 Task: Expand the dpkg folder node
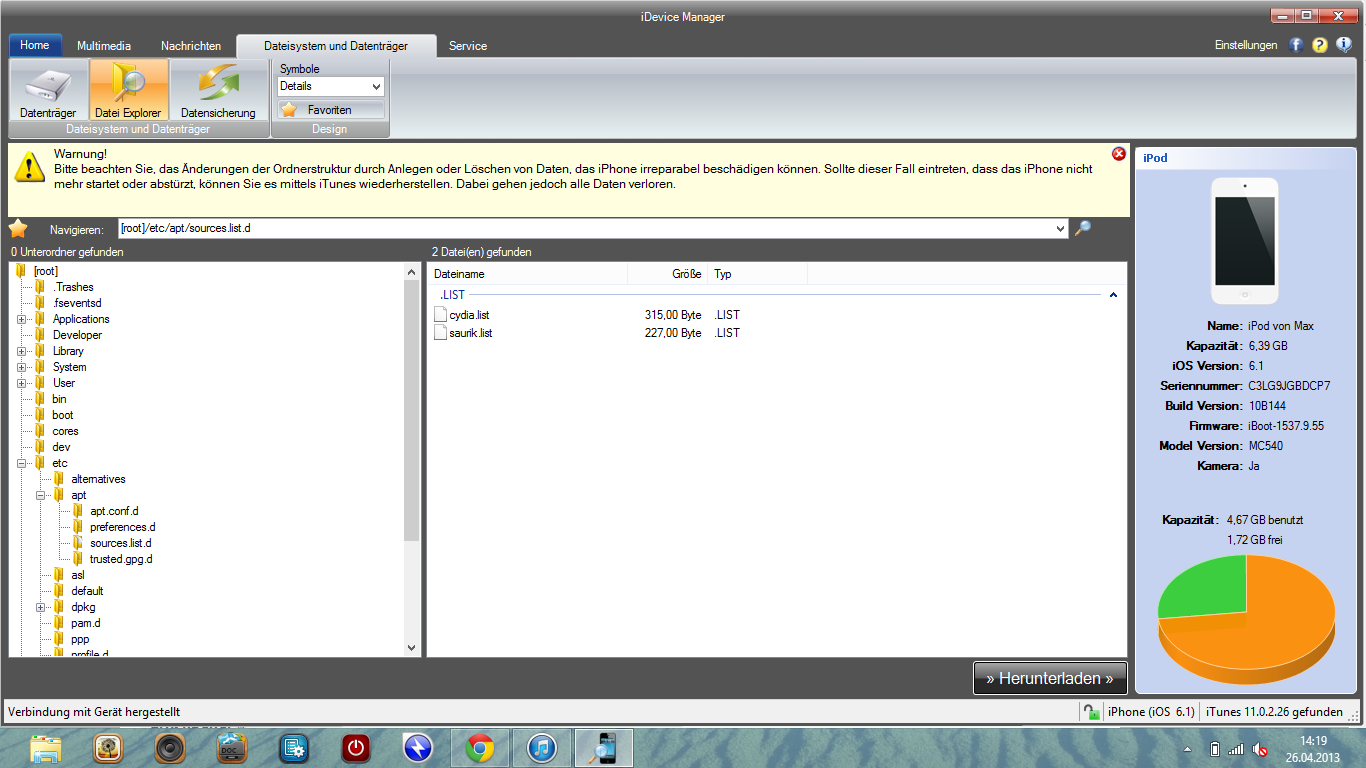[41, 607]
